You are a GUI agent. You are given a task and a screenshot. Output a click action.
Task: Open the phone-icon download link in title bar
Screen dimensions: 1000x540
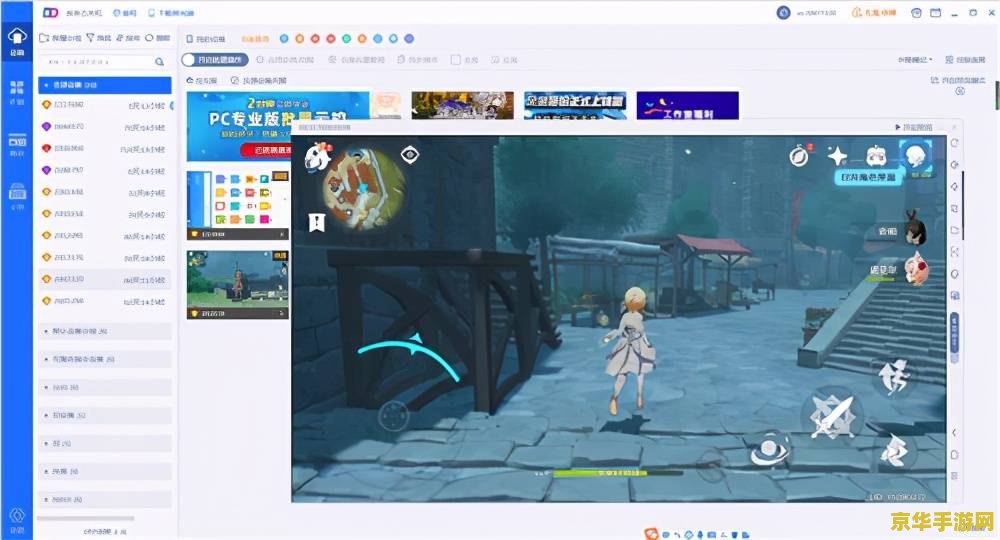pos(172,13)
